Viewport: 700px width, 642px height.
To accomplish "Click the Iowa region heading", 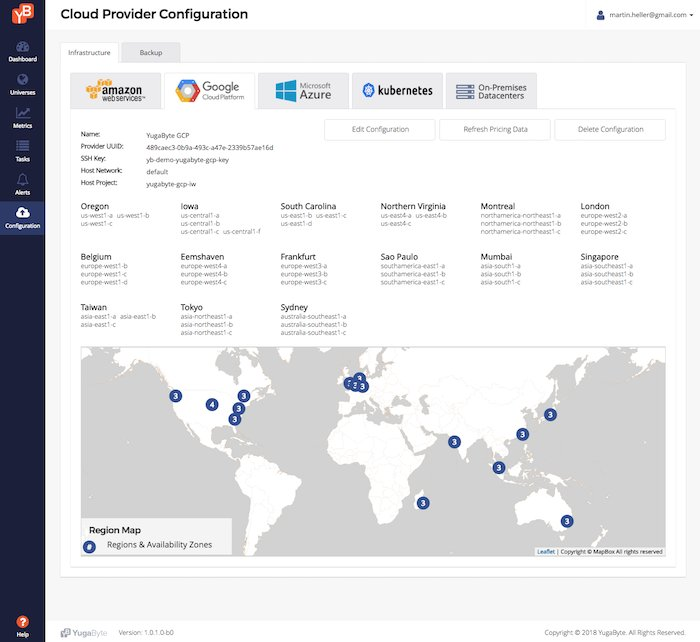I will tap(189, 206).
